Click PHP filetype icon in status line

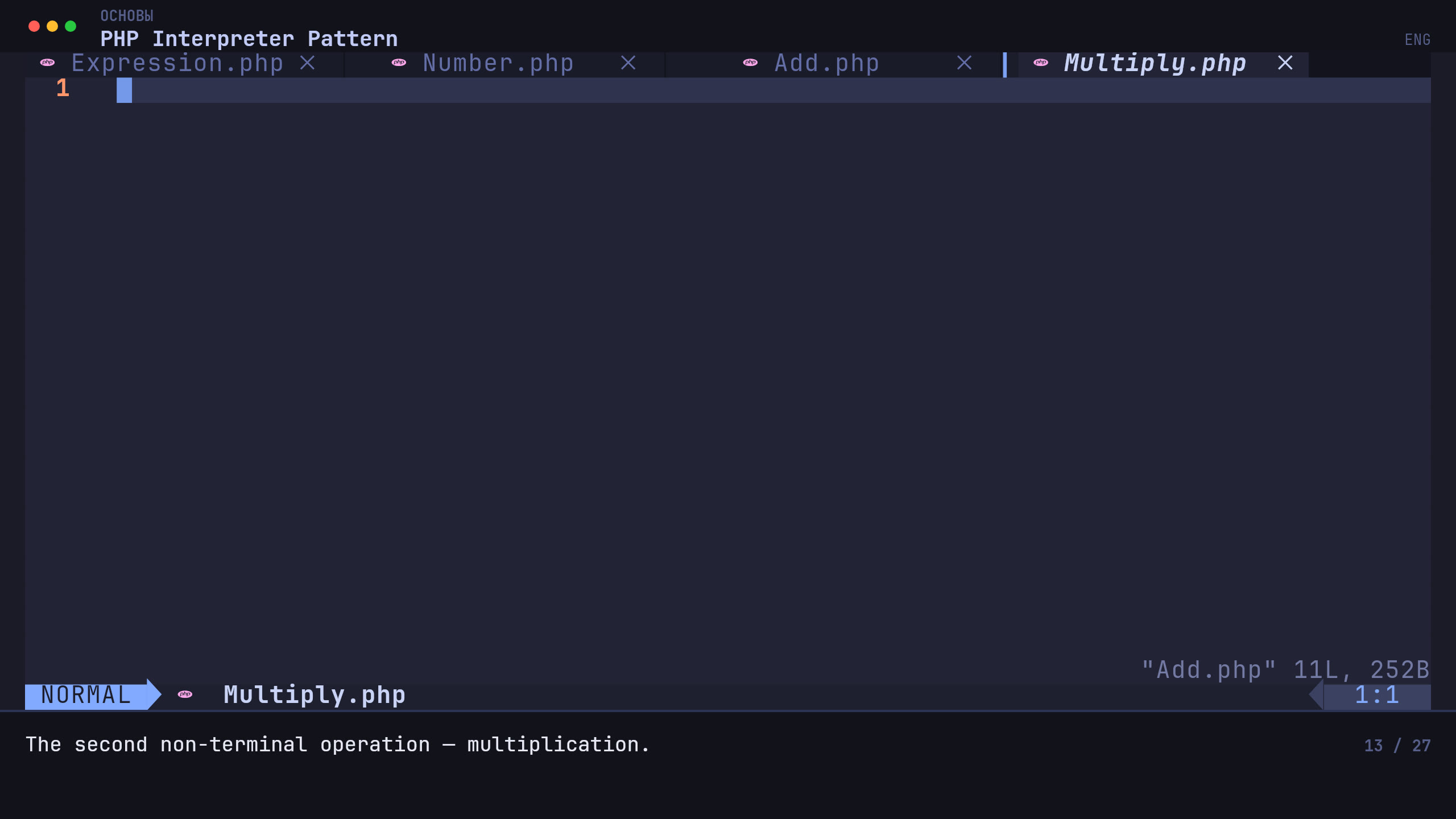tap(185, 694)
